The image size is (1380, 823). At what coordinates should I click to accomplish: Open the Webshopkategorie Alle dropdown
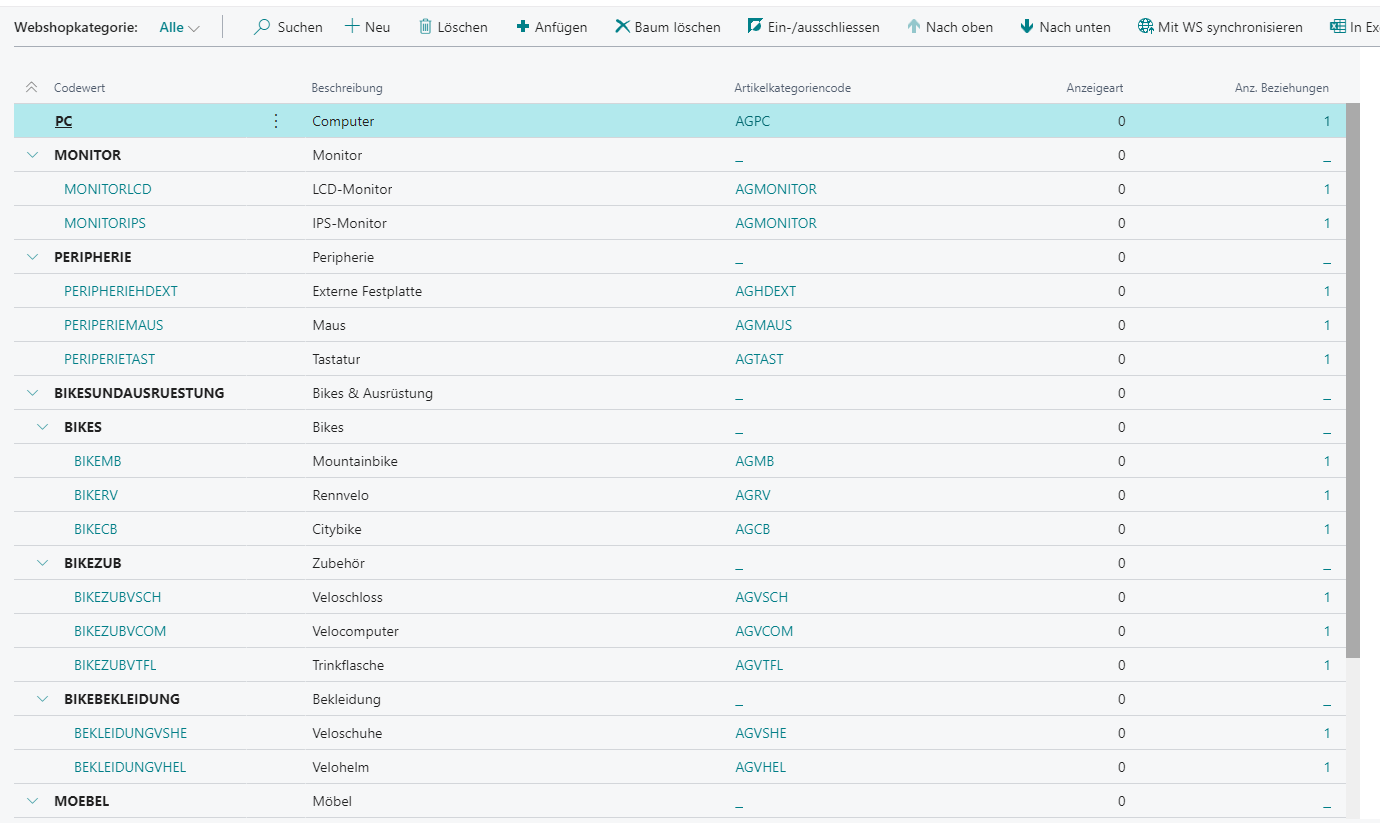pyautogui.click(x=180, y=27)
